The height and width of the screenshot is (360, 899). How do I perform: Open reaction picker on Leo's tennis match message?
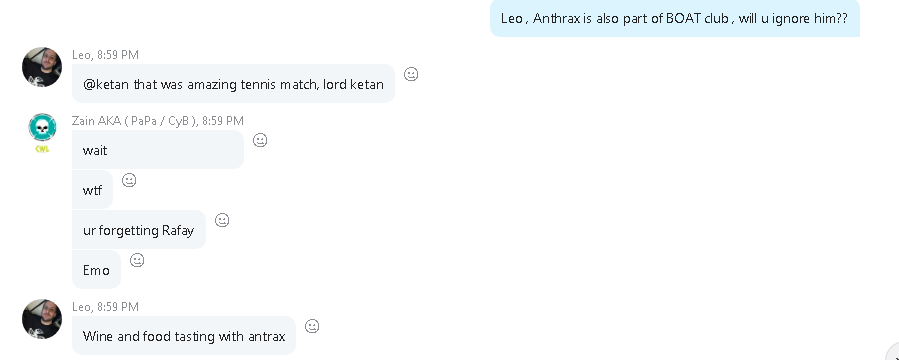coord(411,74)
